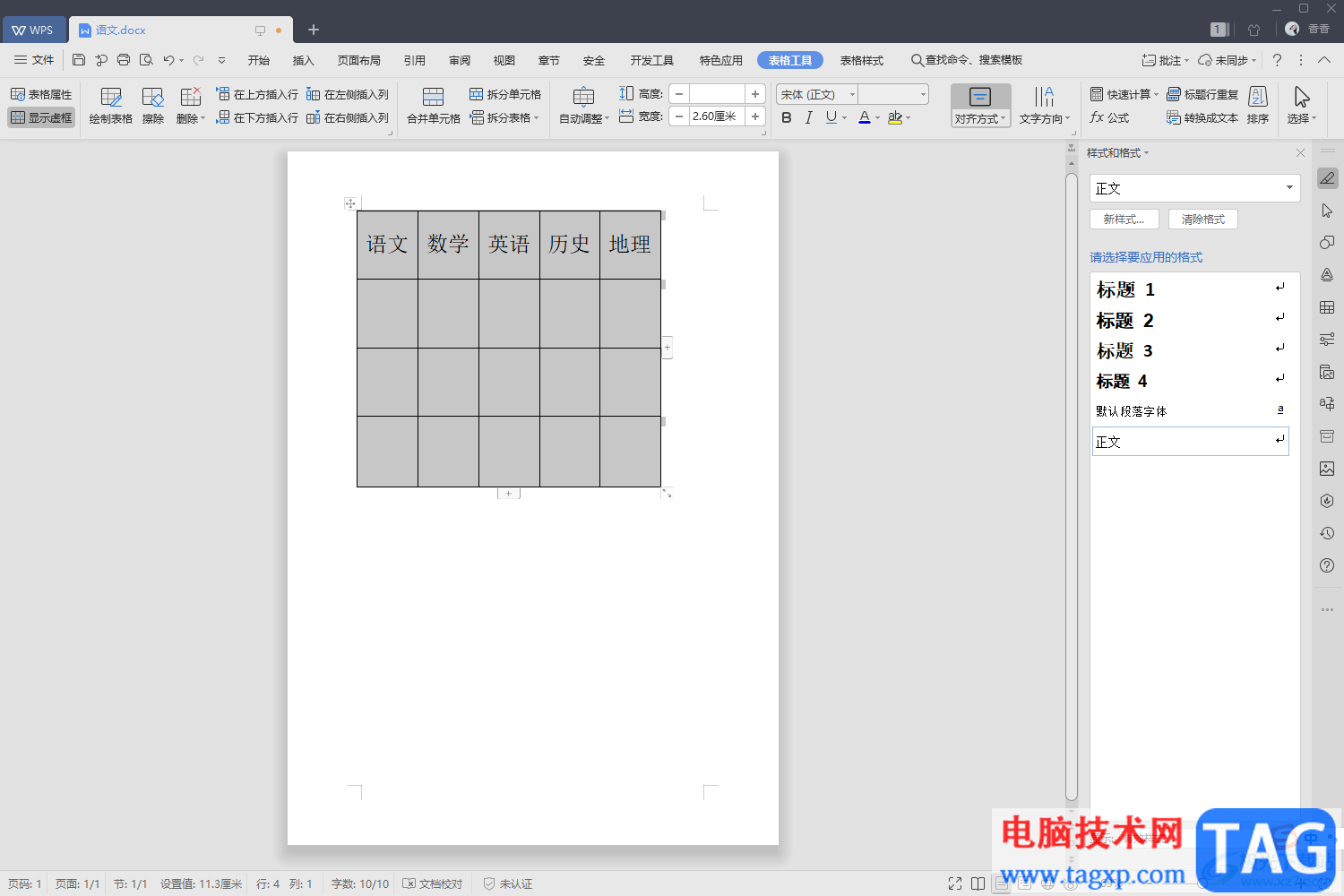Click the table cell containing 语文
Viewport: 1344px width, 896px height.
pyautogui.click(x=387, y=245)
